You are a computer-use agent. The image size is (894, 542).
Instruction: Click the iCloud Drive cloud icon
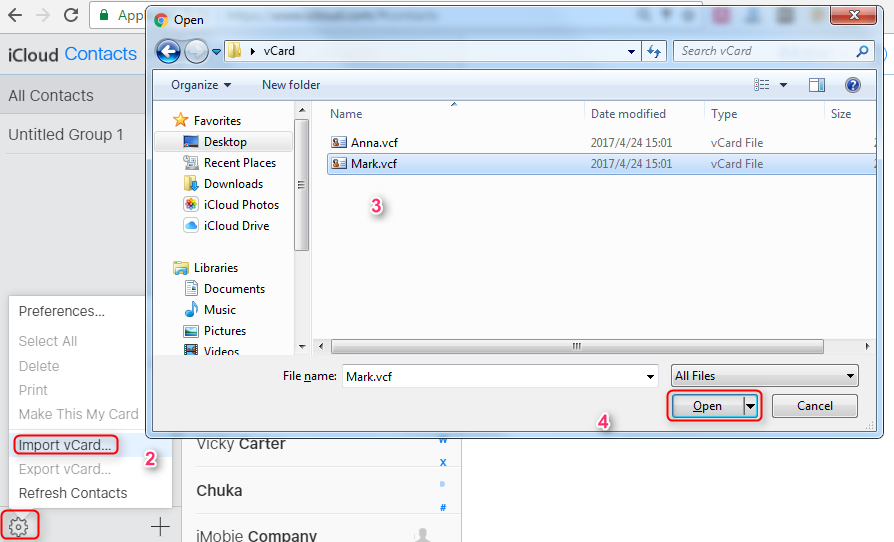(x=191, y=226)
